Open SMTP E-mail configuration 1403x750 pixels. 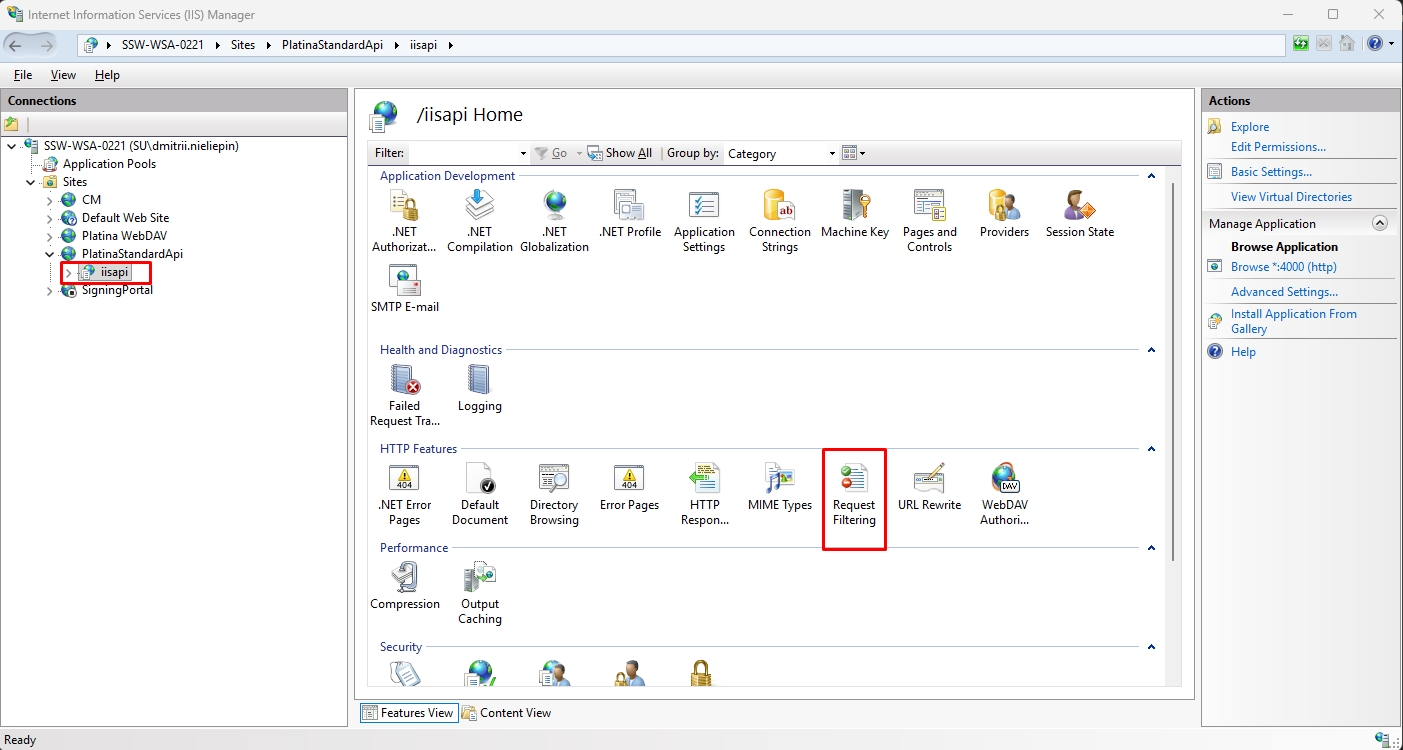click(405, 290)
